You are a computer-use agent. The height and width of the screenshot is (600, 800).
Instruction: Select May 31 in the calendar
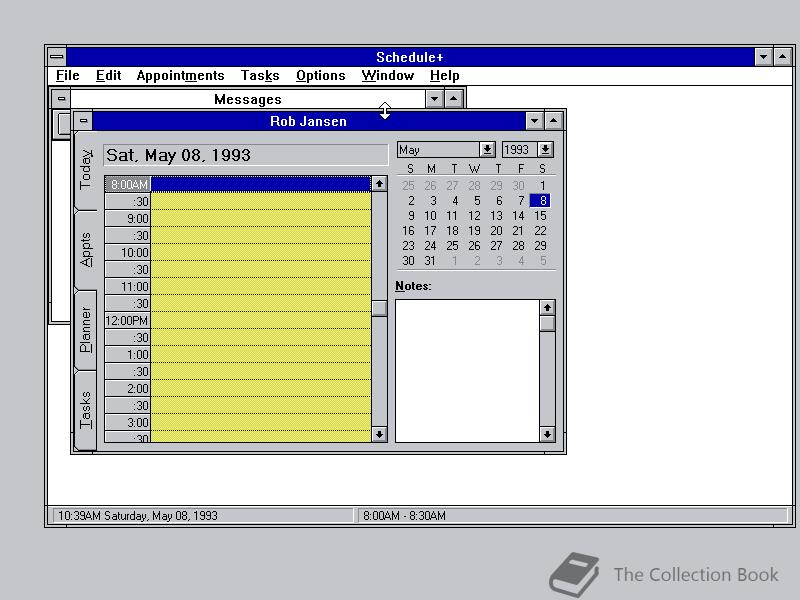[430, 261]
